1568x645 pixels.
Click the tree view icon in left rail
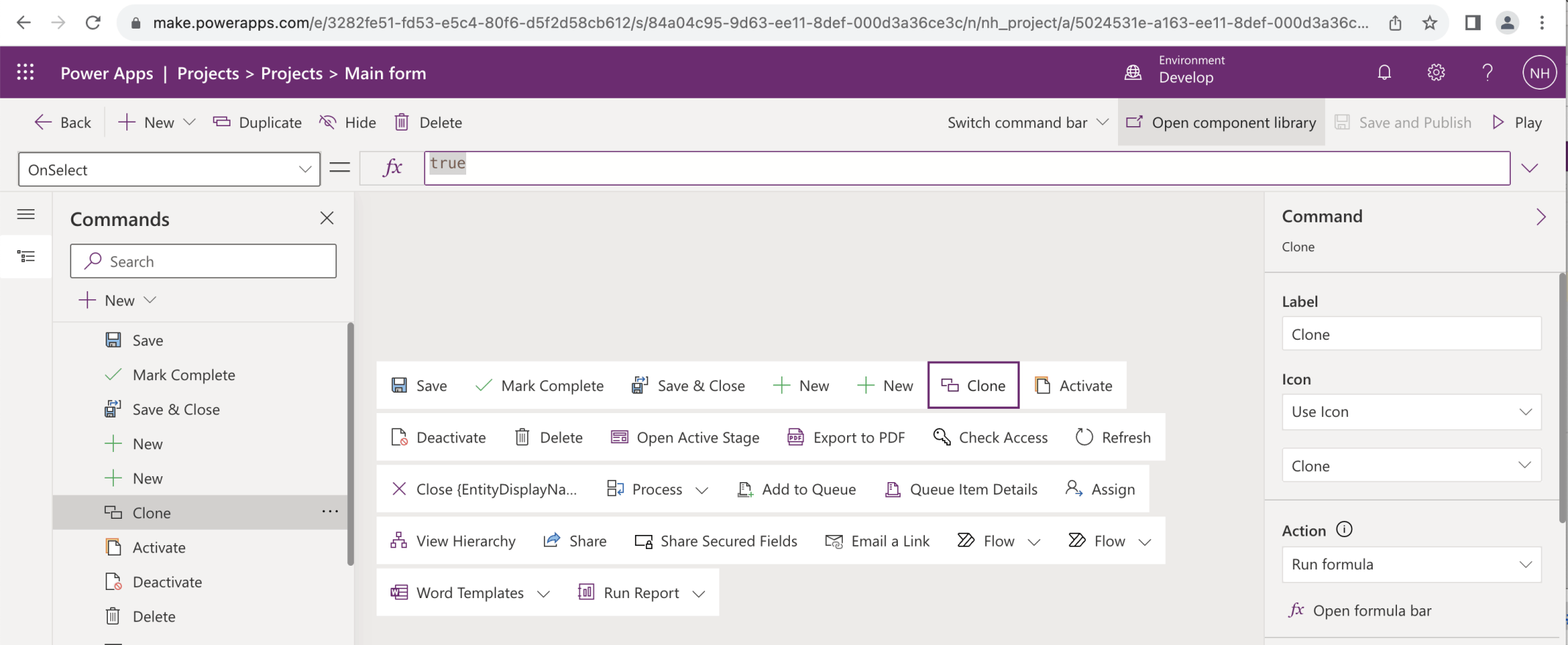26,256
